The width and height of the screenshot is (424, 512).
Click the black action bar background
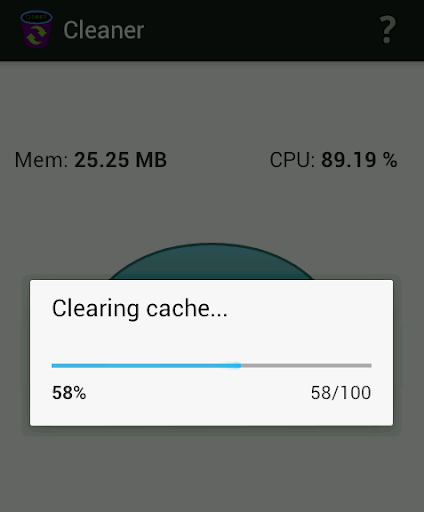point(260,30)
